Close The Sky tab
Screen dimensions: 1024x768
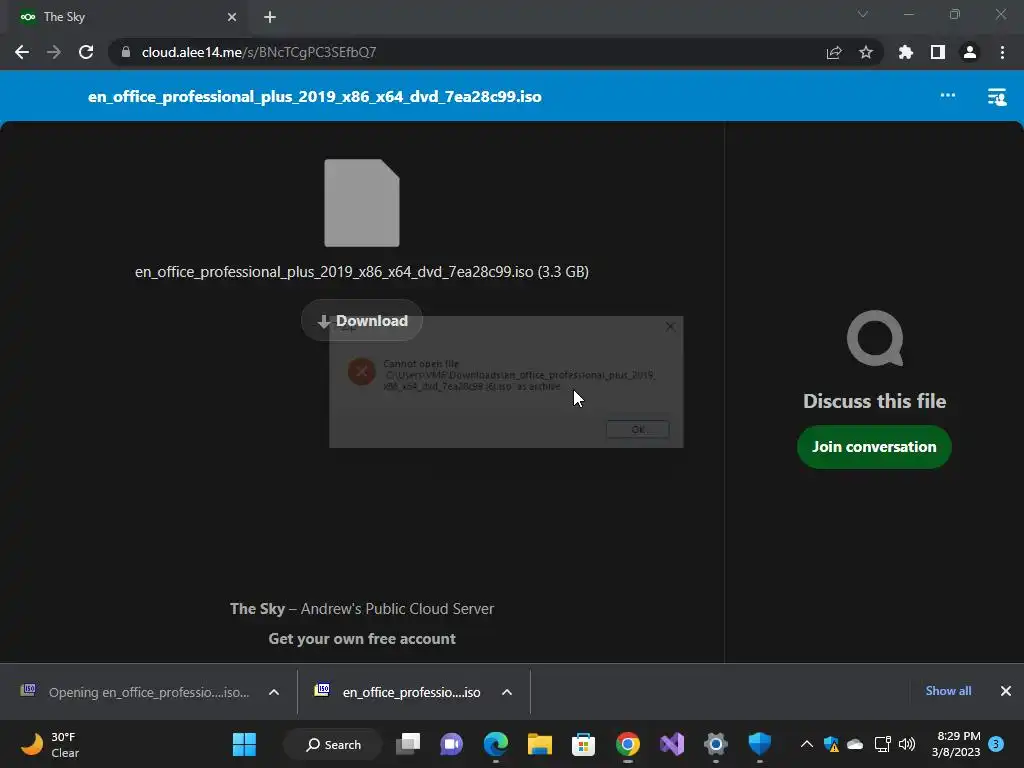tap(232, 17)
